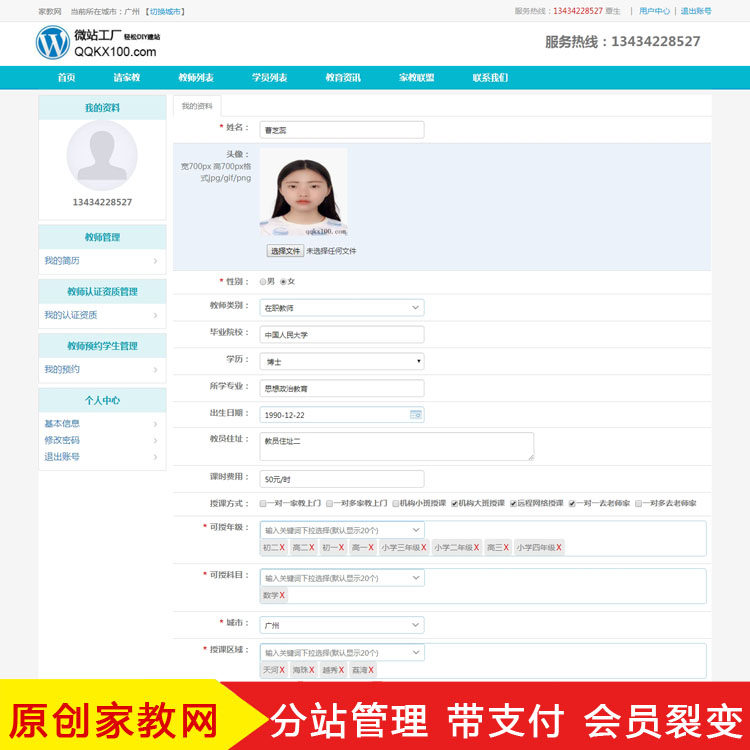Remove the 初二 grade tag

[x=282, y=548]
